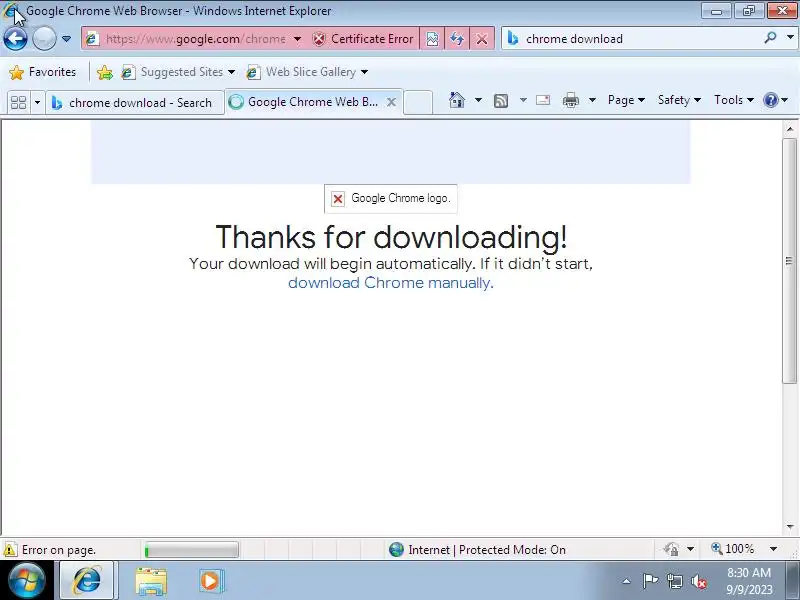The height and width of the screenshot is (600, 800).
Task: Open the Windows Start menu
Action: [x=27, y=581]
